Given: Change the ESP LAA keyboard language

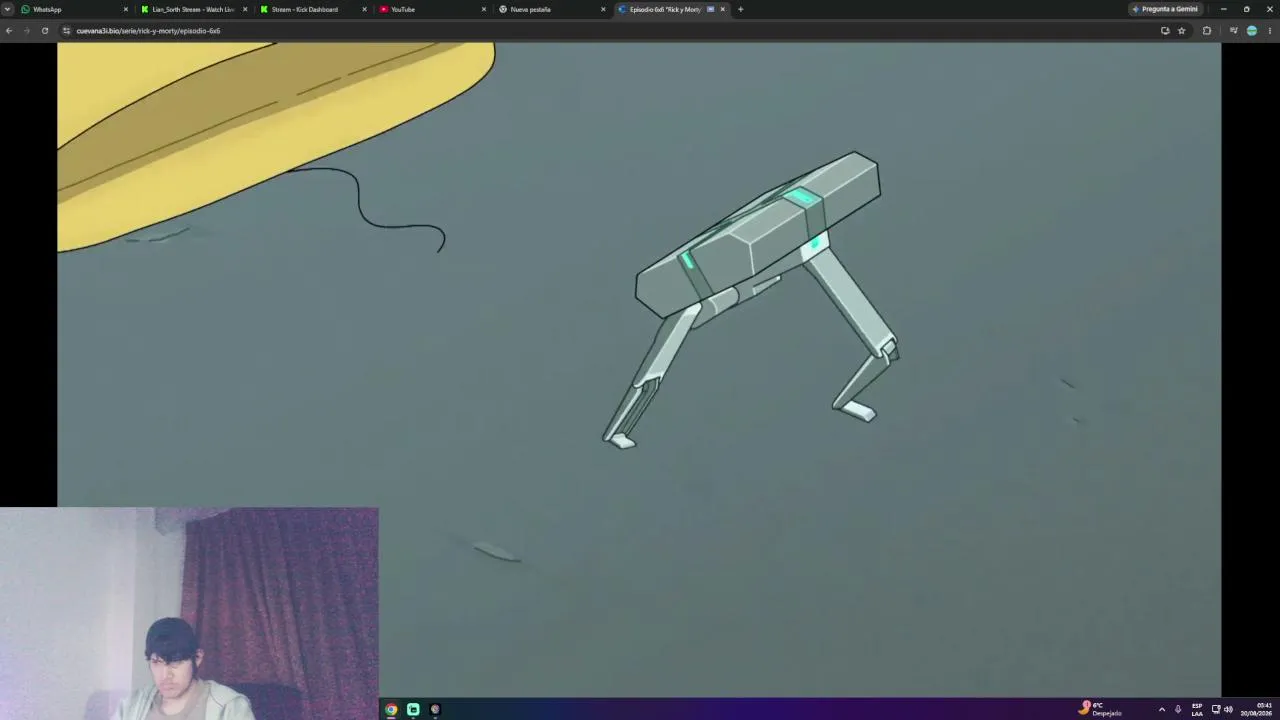Looking at the screenshot, I should (x=1197, y=709).
